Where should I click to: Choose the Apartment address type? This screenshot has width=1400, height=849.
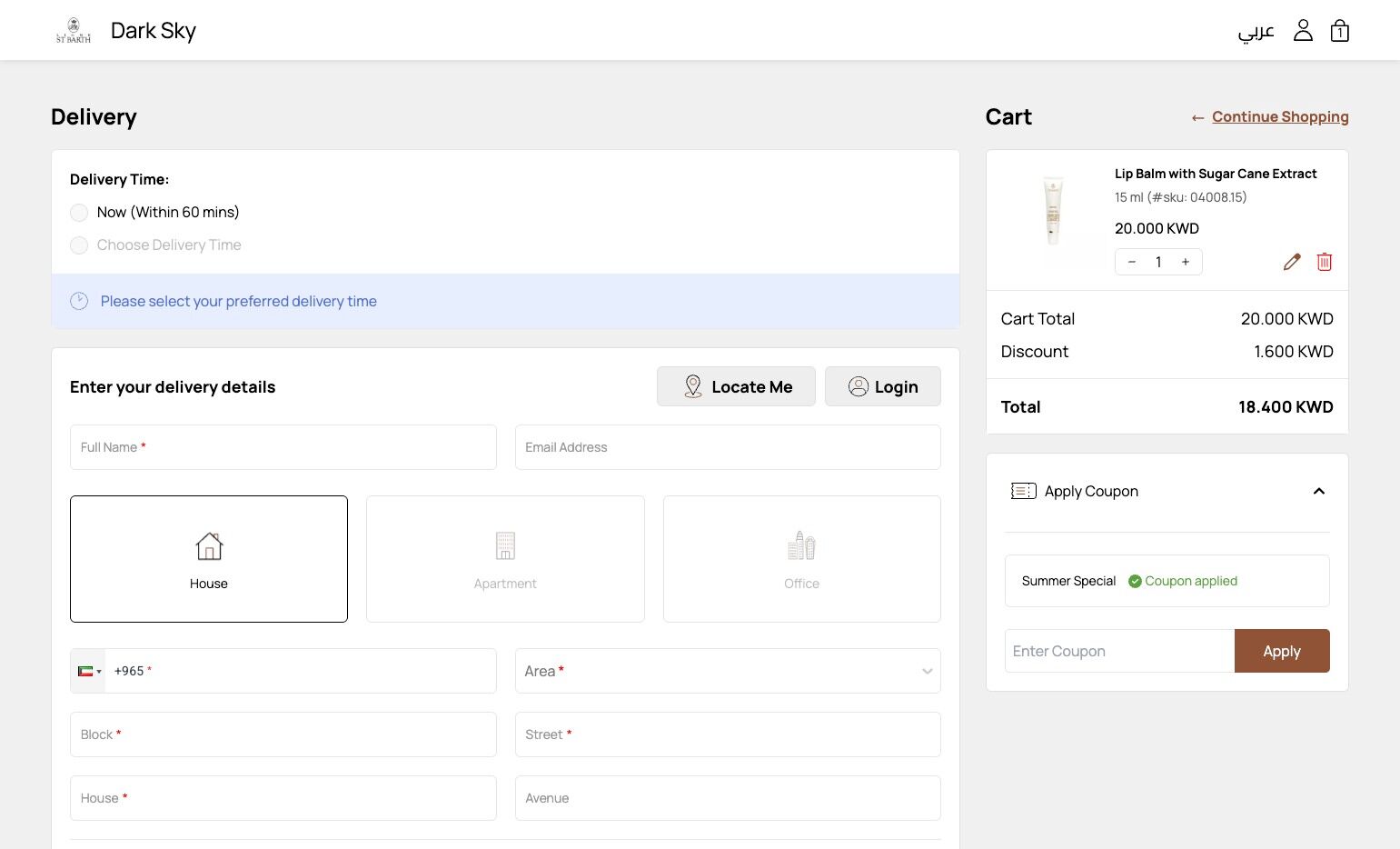(x=505, y=558)
